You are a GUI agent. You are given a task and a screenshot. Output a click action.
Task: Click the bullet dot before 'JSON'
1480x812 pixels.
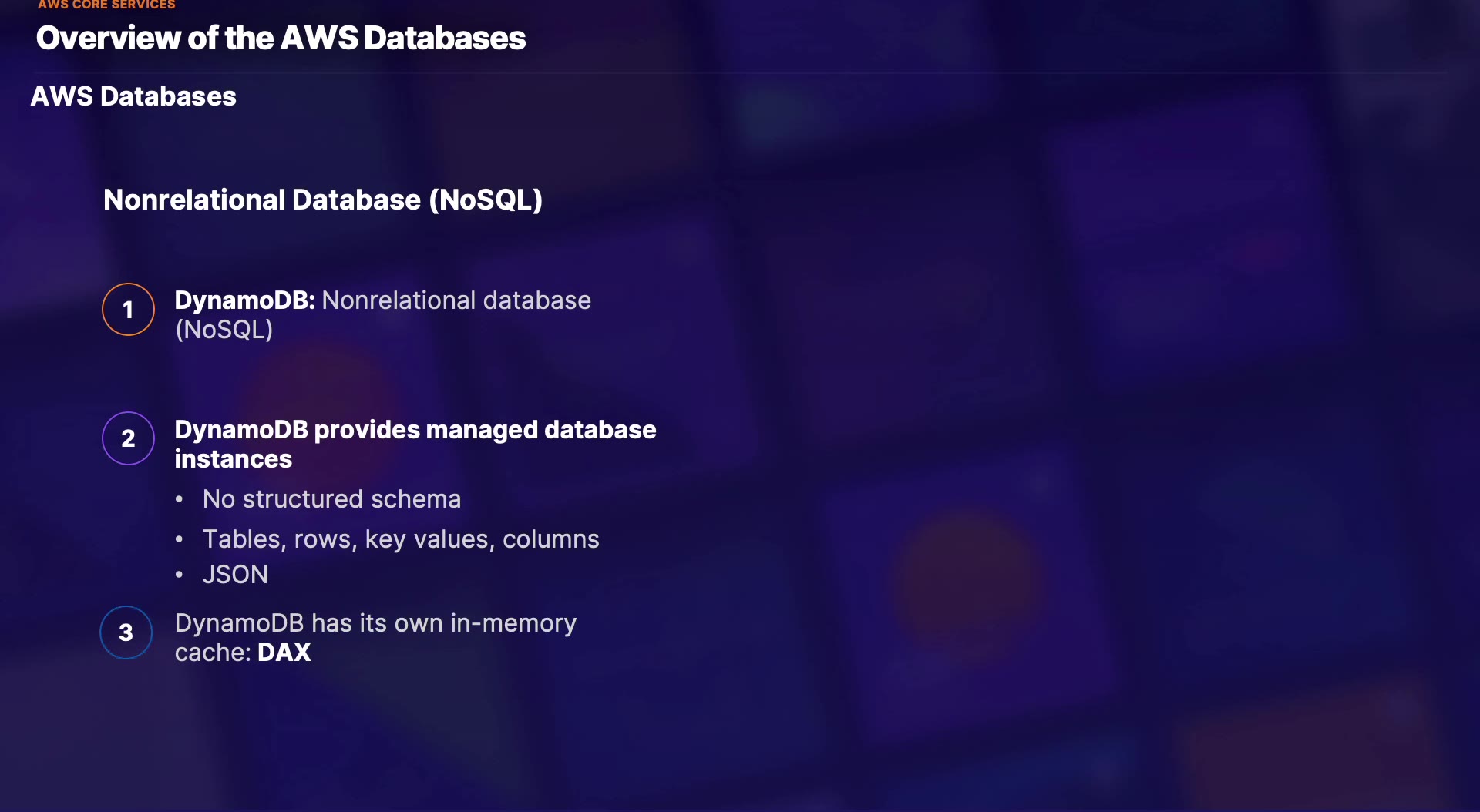(180, 575)
